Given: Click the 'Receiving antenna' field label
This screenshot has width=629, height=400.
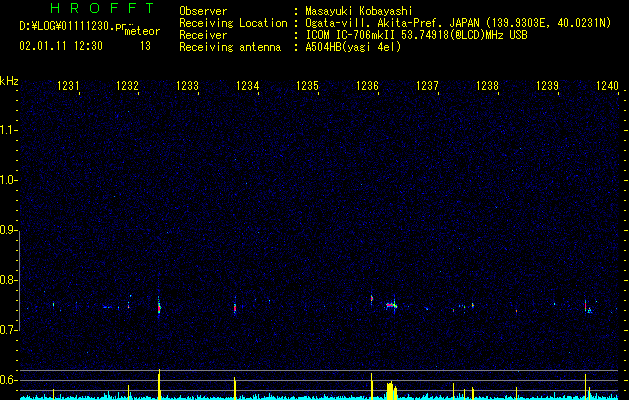Looking at the screenshot, I should [x=230, y=47].
